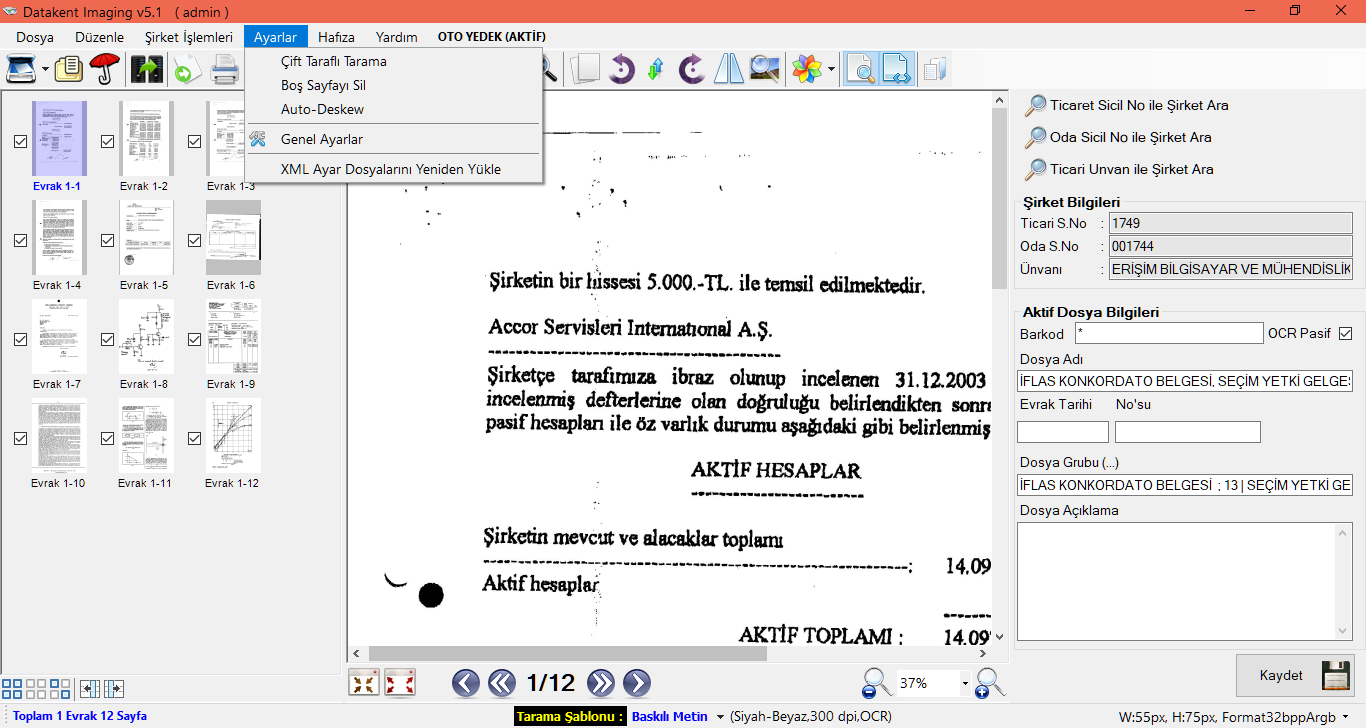Click Ticari Unvan ile Şirket Ara

coord(1131,169)
